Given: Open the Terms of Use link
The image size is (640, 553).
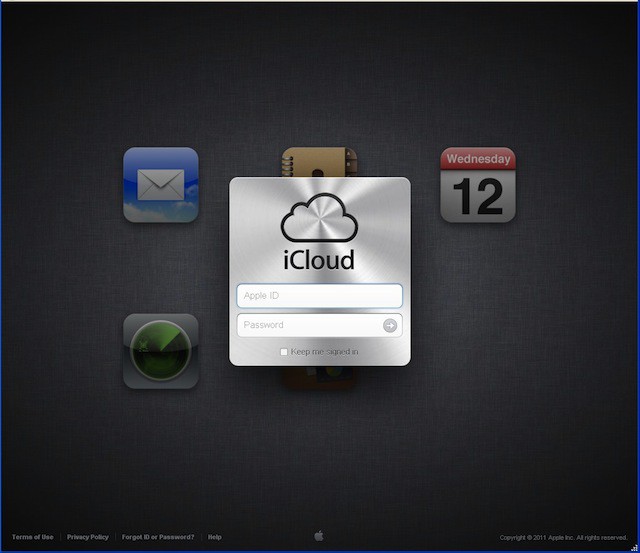Looking at the screenshot, I should tap(33, 537).
